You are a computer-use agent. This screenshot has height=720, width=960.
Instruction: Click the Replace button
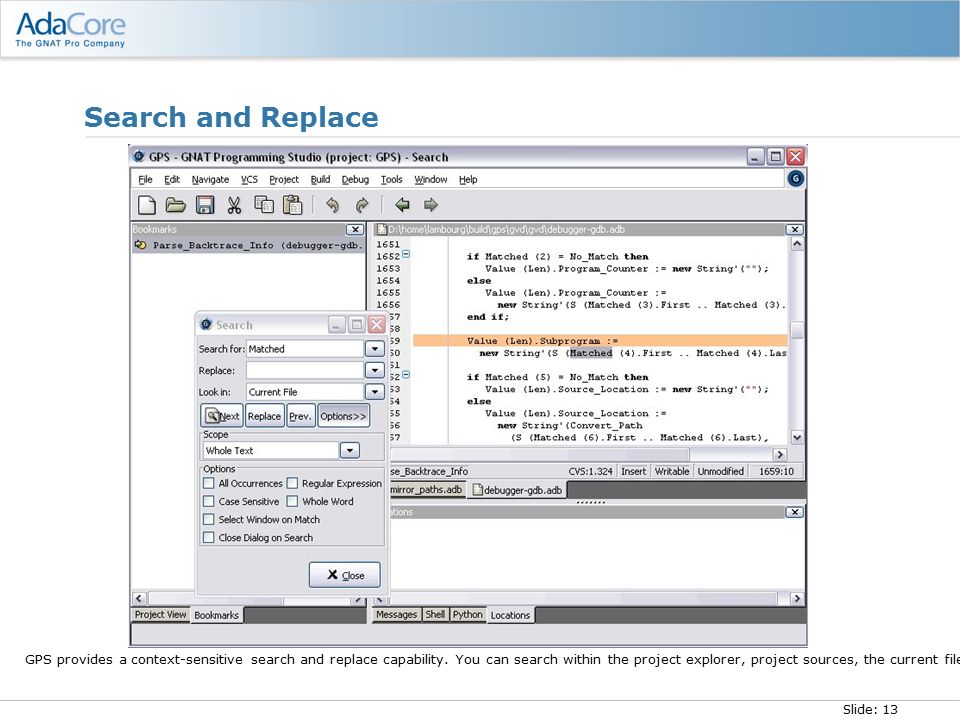tap(264, 416)
